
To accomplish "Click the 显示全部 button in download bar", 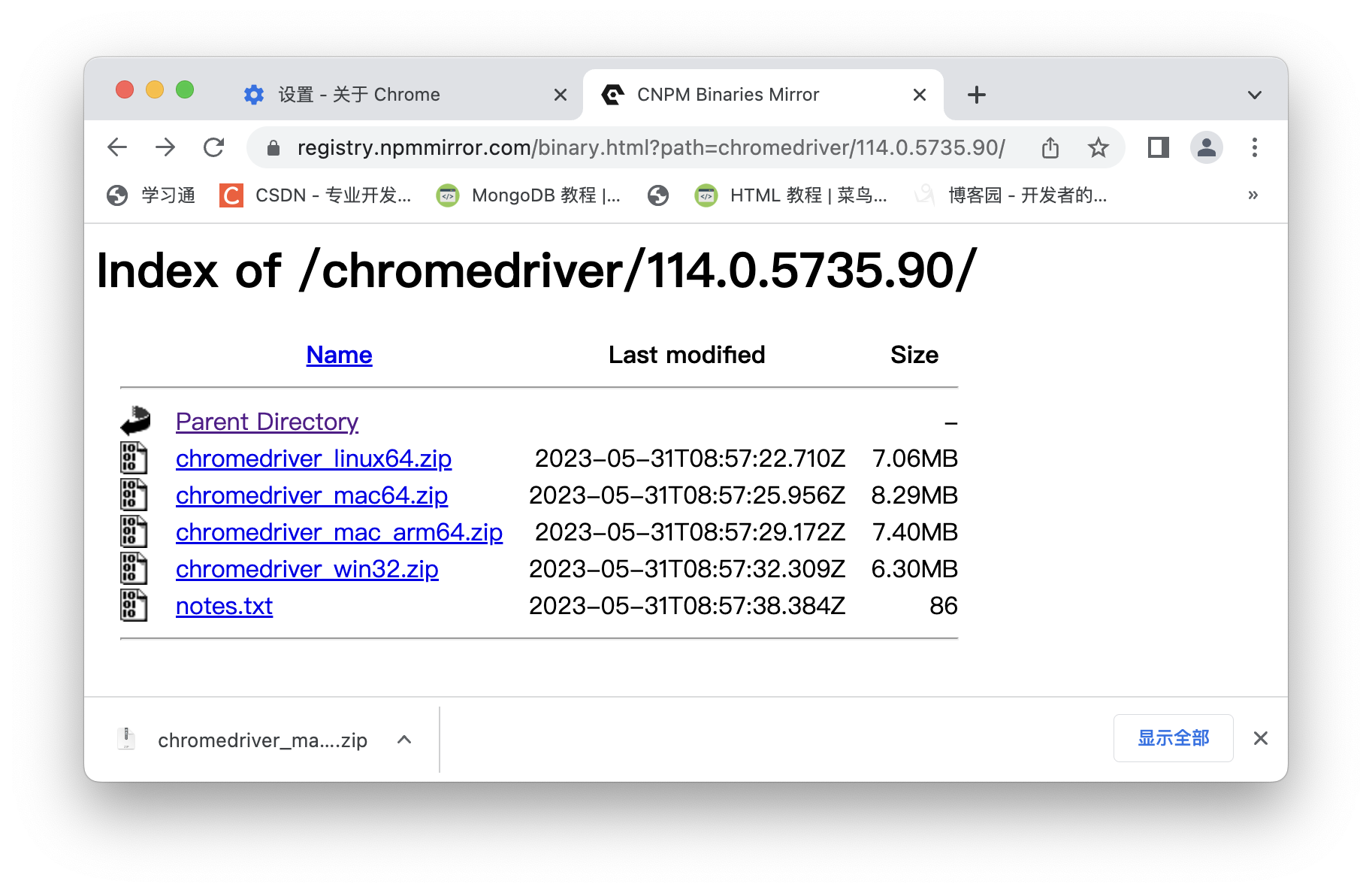I will pyautogui.click(x=1173, y=738).
